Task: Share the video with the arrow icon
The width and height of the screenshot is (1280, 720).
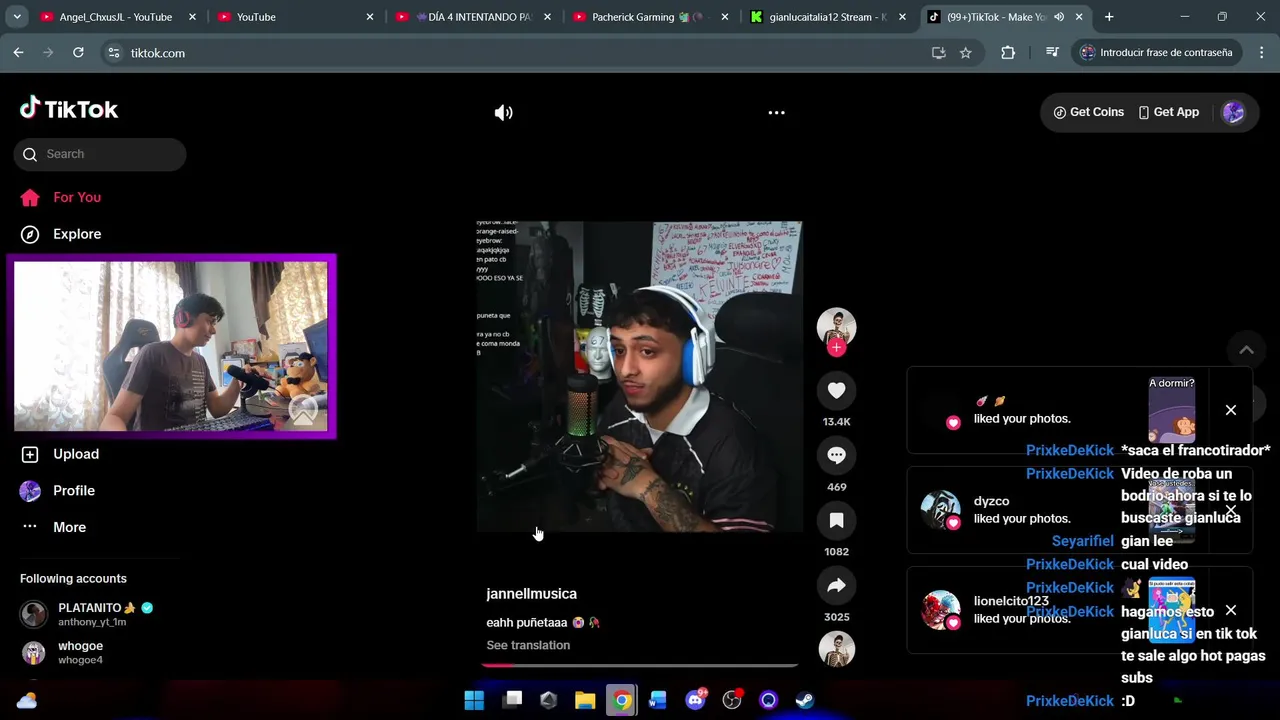Action: coord(836,586)
